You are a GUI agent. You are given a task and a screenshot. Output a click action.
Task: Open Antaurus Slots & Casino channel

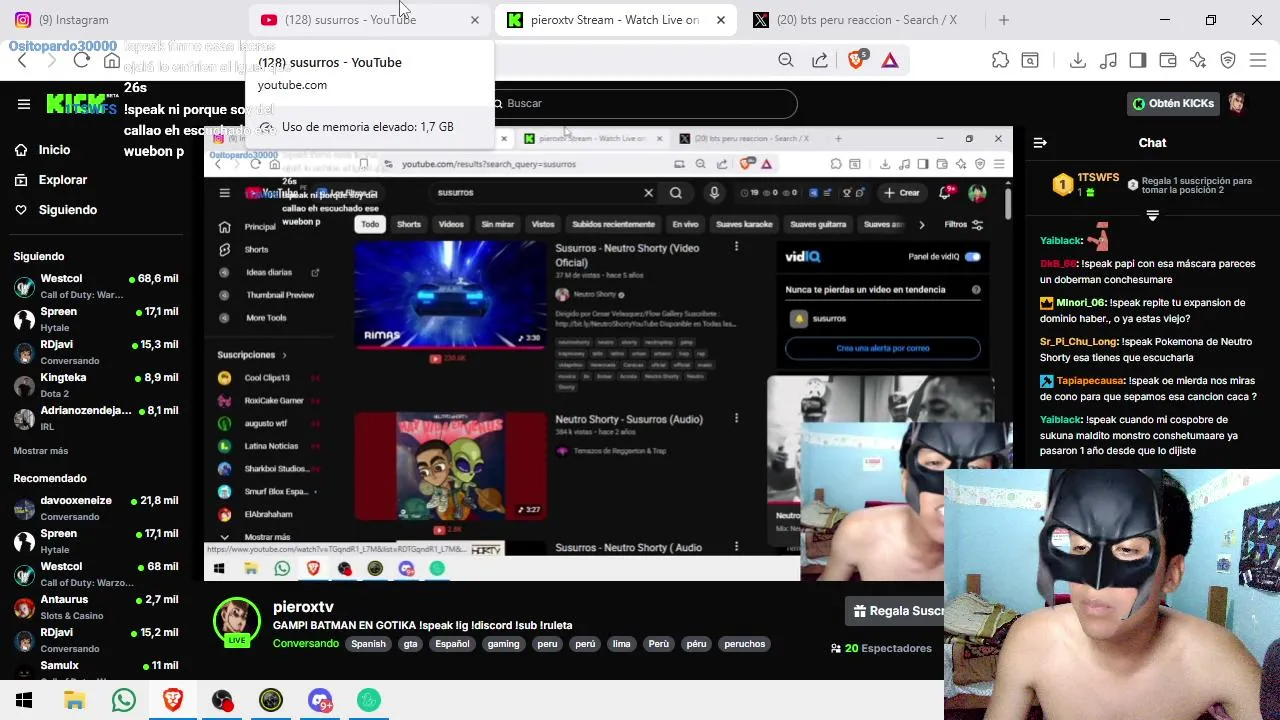click(96, 607)
